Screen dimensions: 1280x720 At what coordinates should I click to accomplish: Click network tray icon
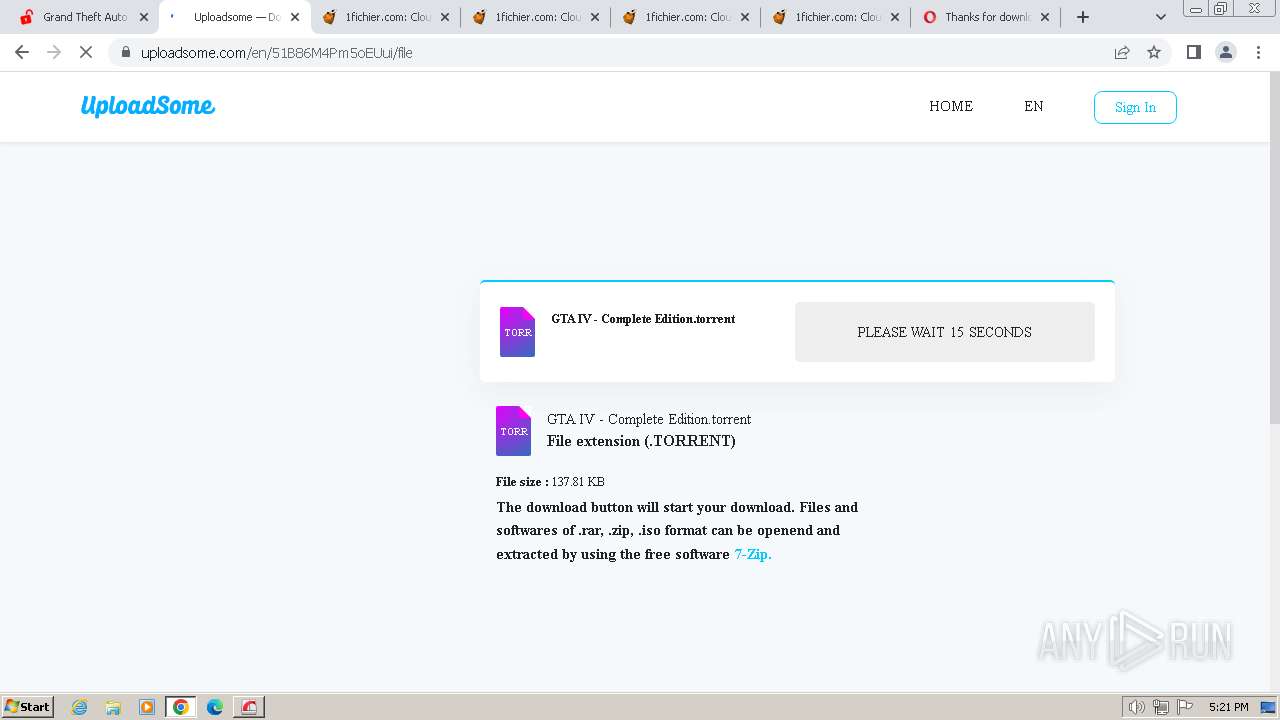click(x=1161, y=707)
